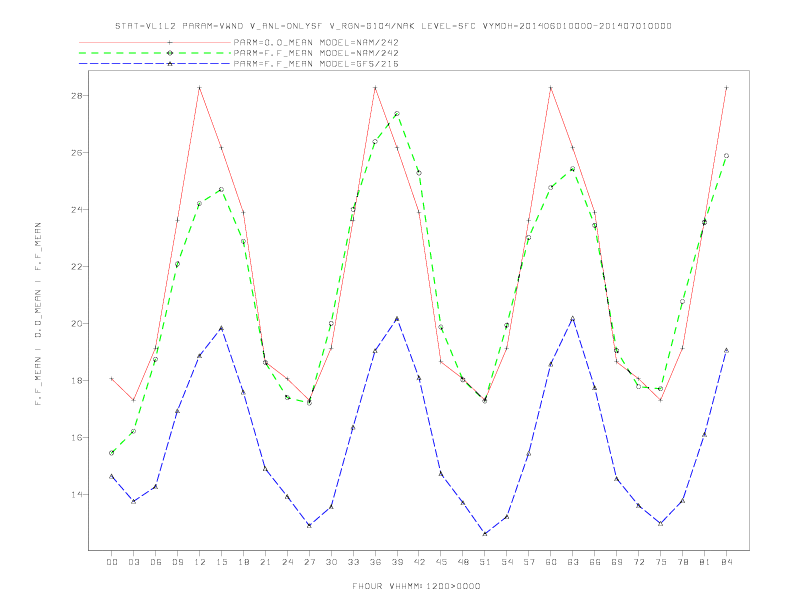This screenshot has width=792, height=612.
Task: Select the green legend entry PARM=F.F_MEAN MODEL=NAM/242
Action: 316,53
